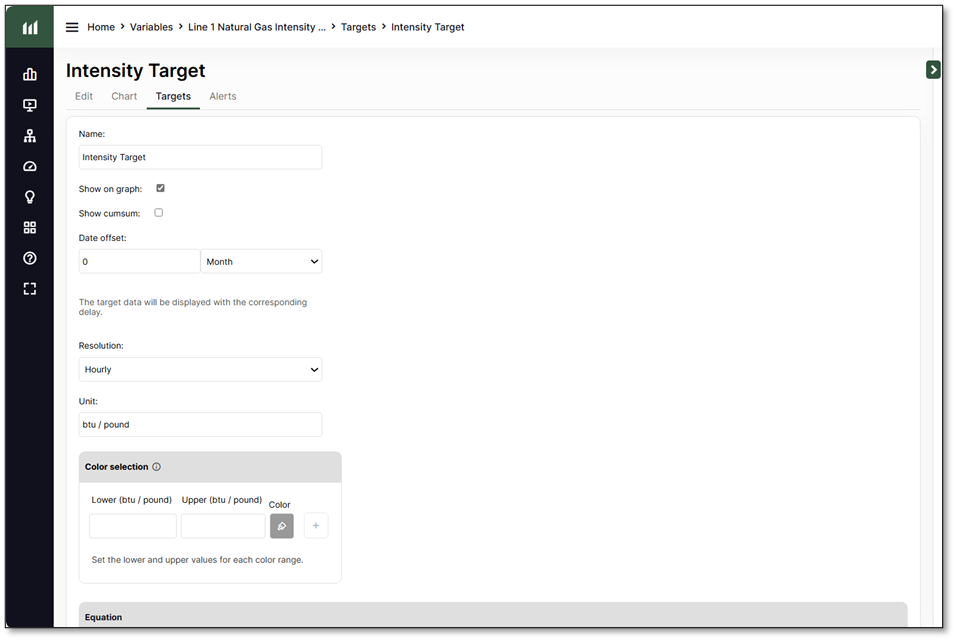Go to Targets breadcrumb
This screenshot has height=641, width=956.
tap(358, 27)
